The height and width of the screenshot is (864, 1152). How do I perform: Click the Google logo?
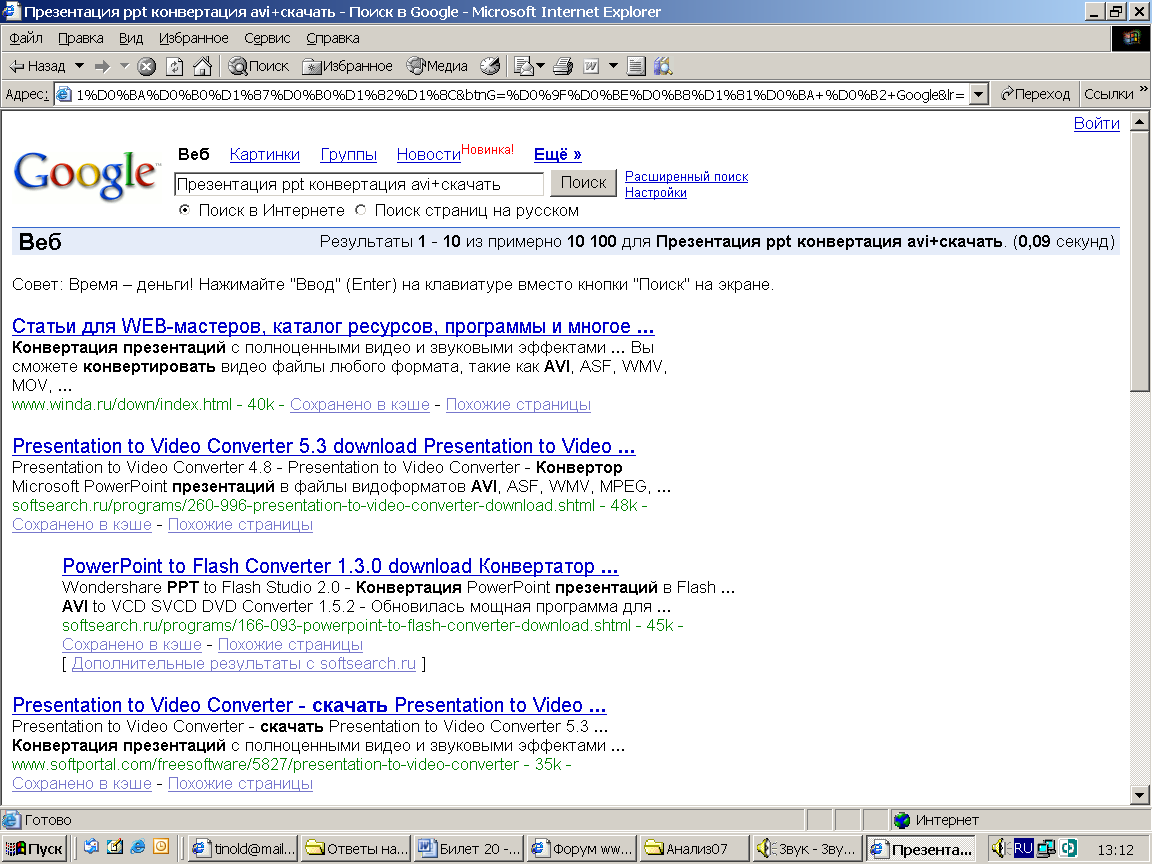86,174
